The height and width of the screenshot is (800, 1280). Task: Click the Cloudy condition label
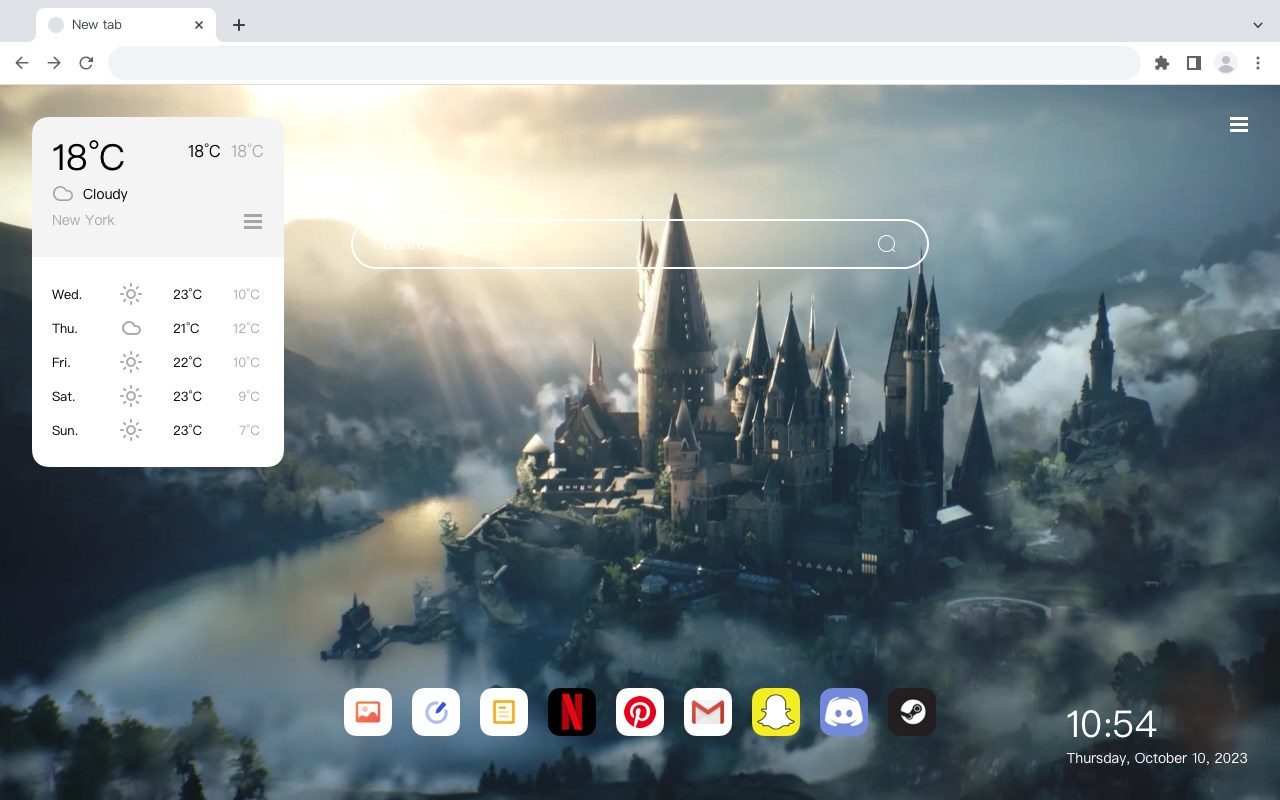[x=105, y=194]
